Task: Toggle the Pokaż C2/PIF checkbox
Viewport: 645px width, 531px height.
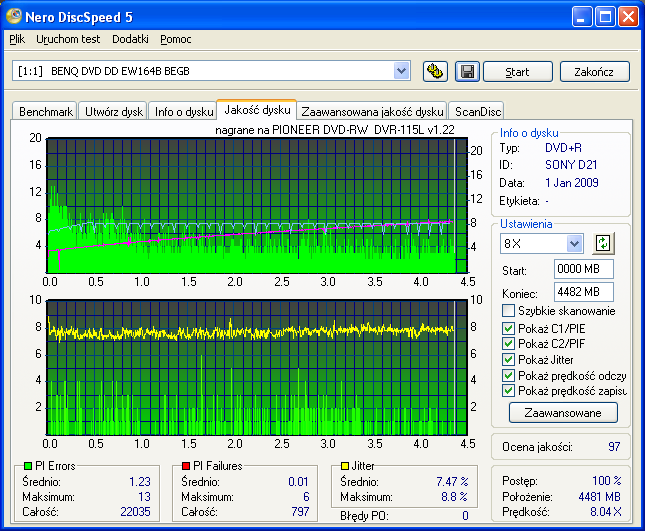Action: pos(508,343)
